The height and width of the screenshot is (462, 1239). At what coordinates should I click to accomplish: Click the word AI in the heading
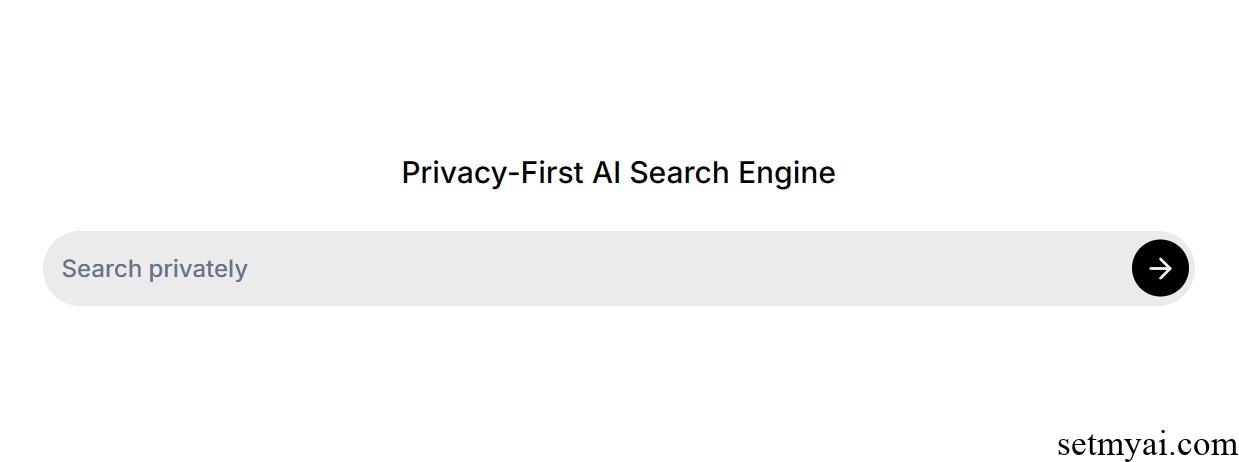click(x=606, y=172)
